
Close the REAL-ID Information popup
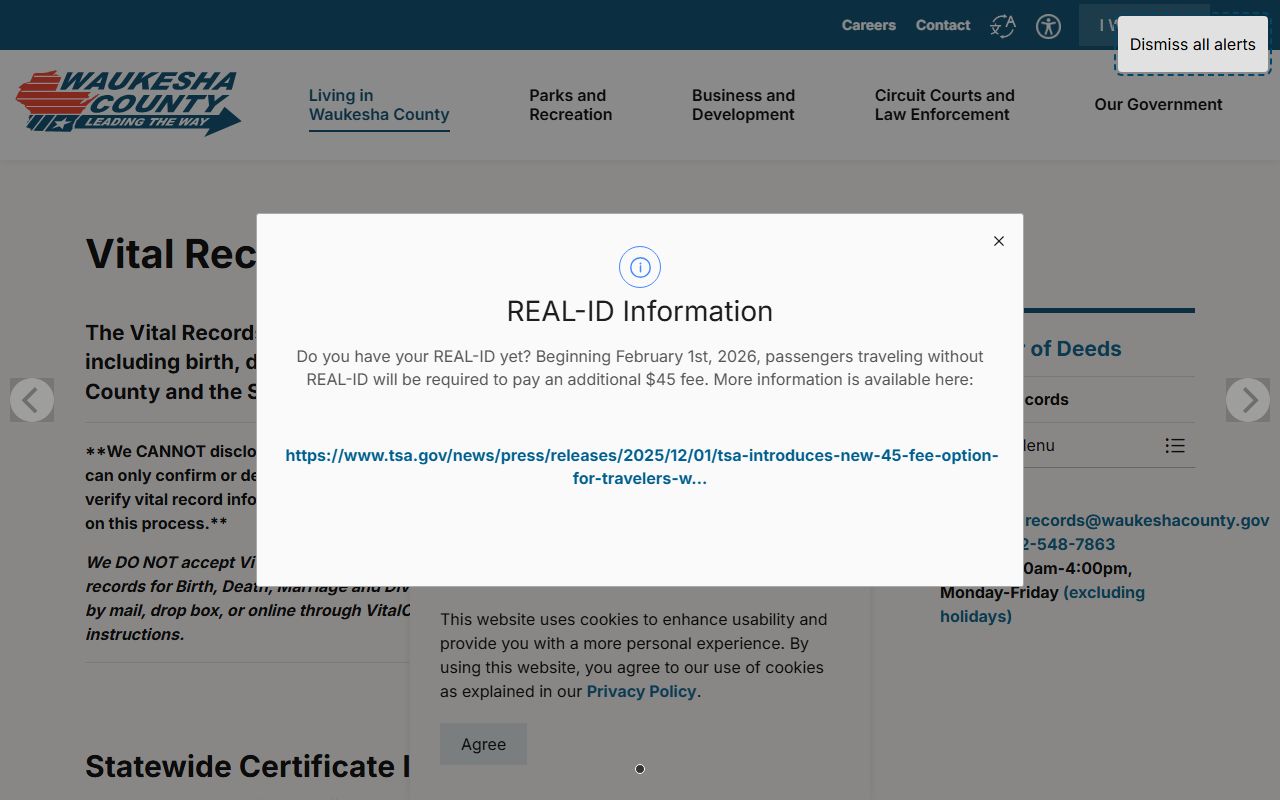click(x=998, y=241)
